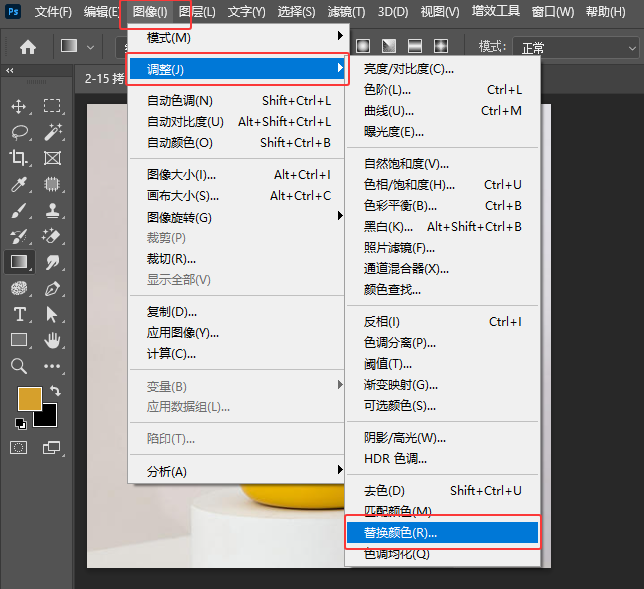Select the Horizontal Type tool
644x589 pixels.
point(20,314)
